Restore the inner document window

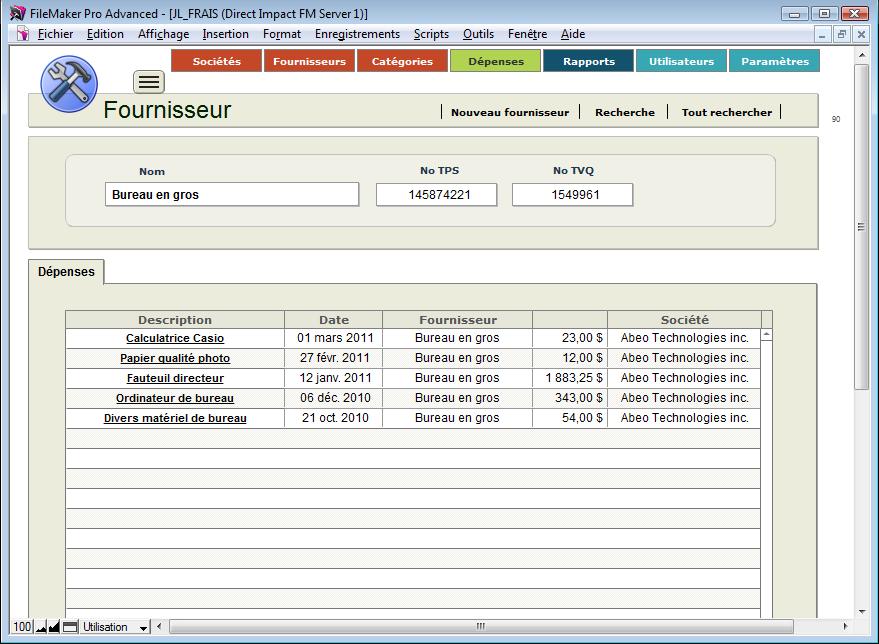point(841,35)
